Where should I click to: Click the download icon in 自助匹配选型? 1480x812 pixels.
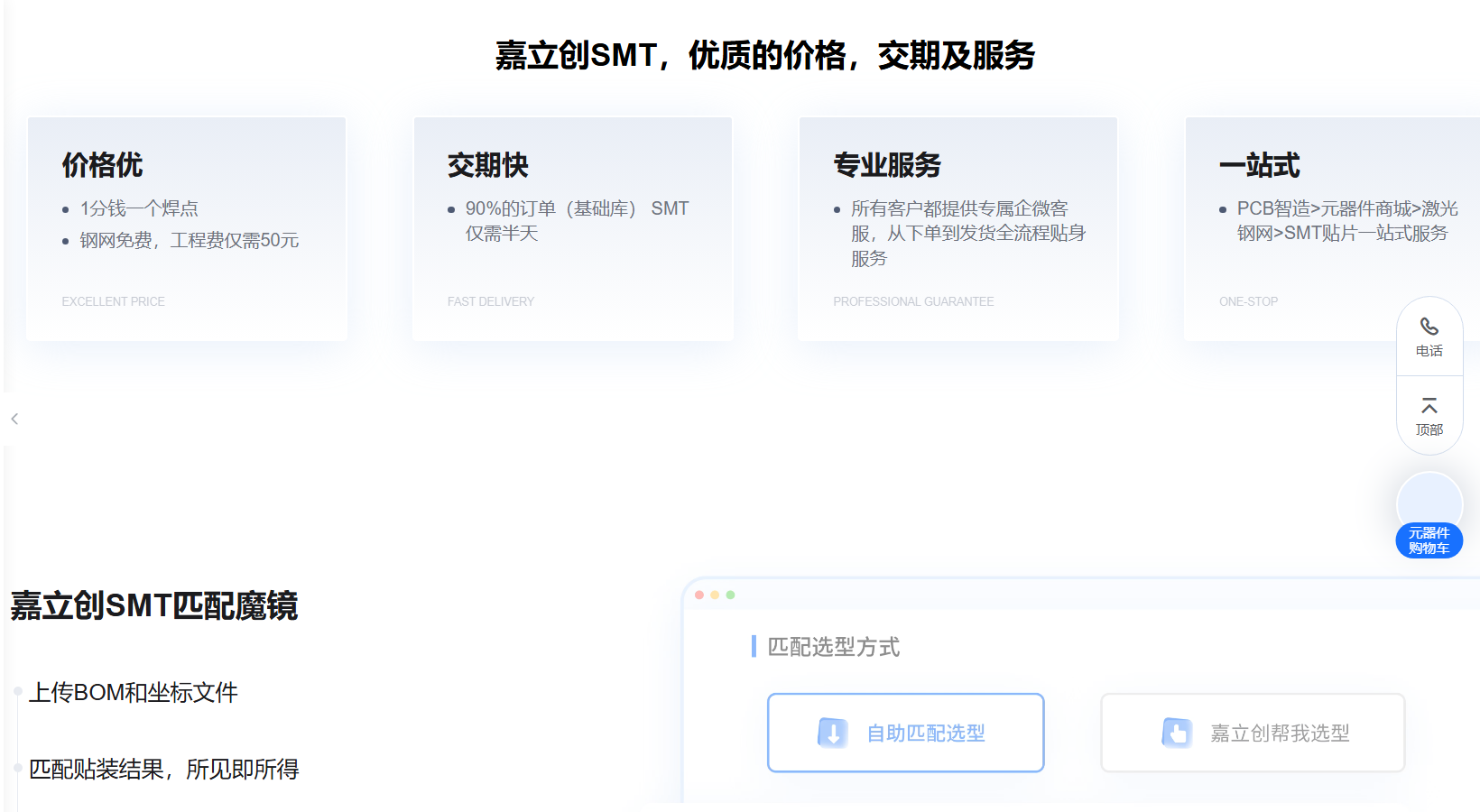[x=832, y=733]
